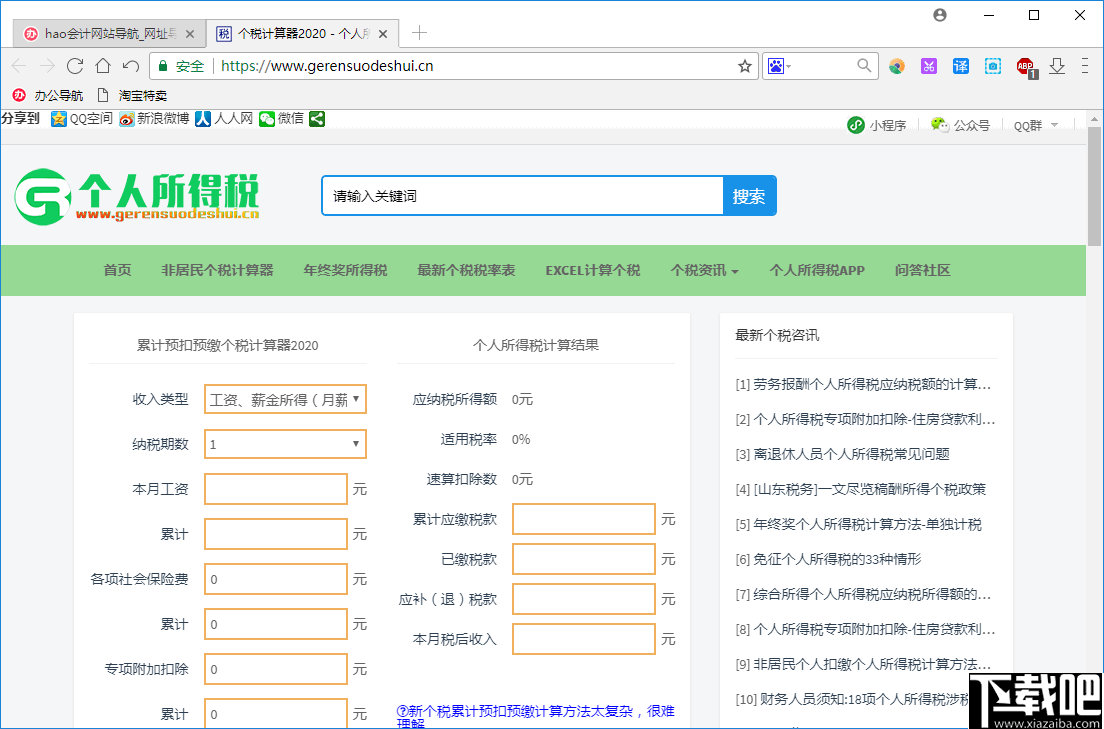Reload the page with refresh icon
Viewport: 1104px width, 729px height.
[74, 66]
